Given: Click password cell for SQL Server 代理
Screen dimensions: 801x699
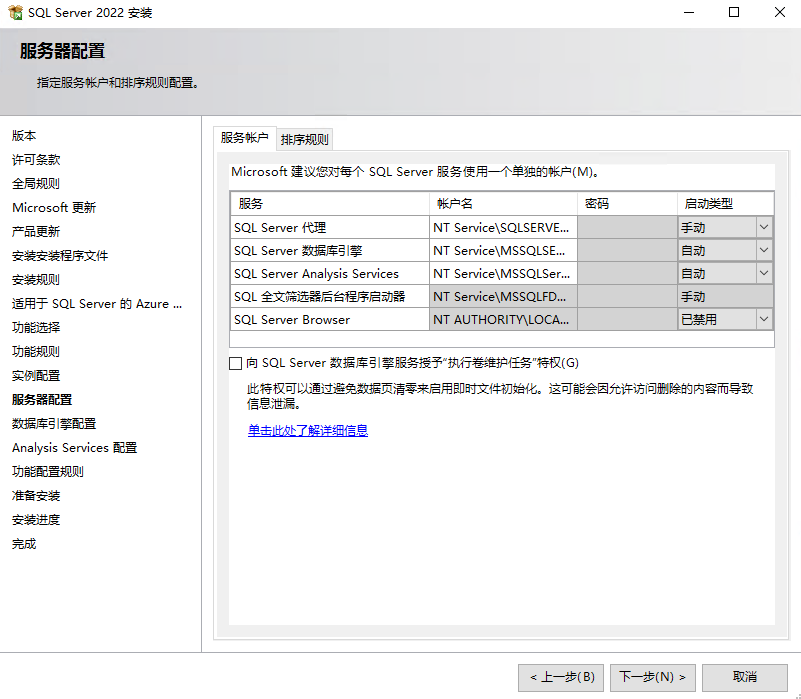Looking at the screenshot, I should click(x=627, y=227).
